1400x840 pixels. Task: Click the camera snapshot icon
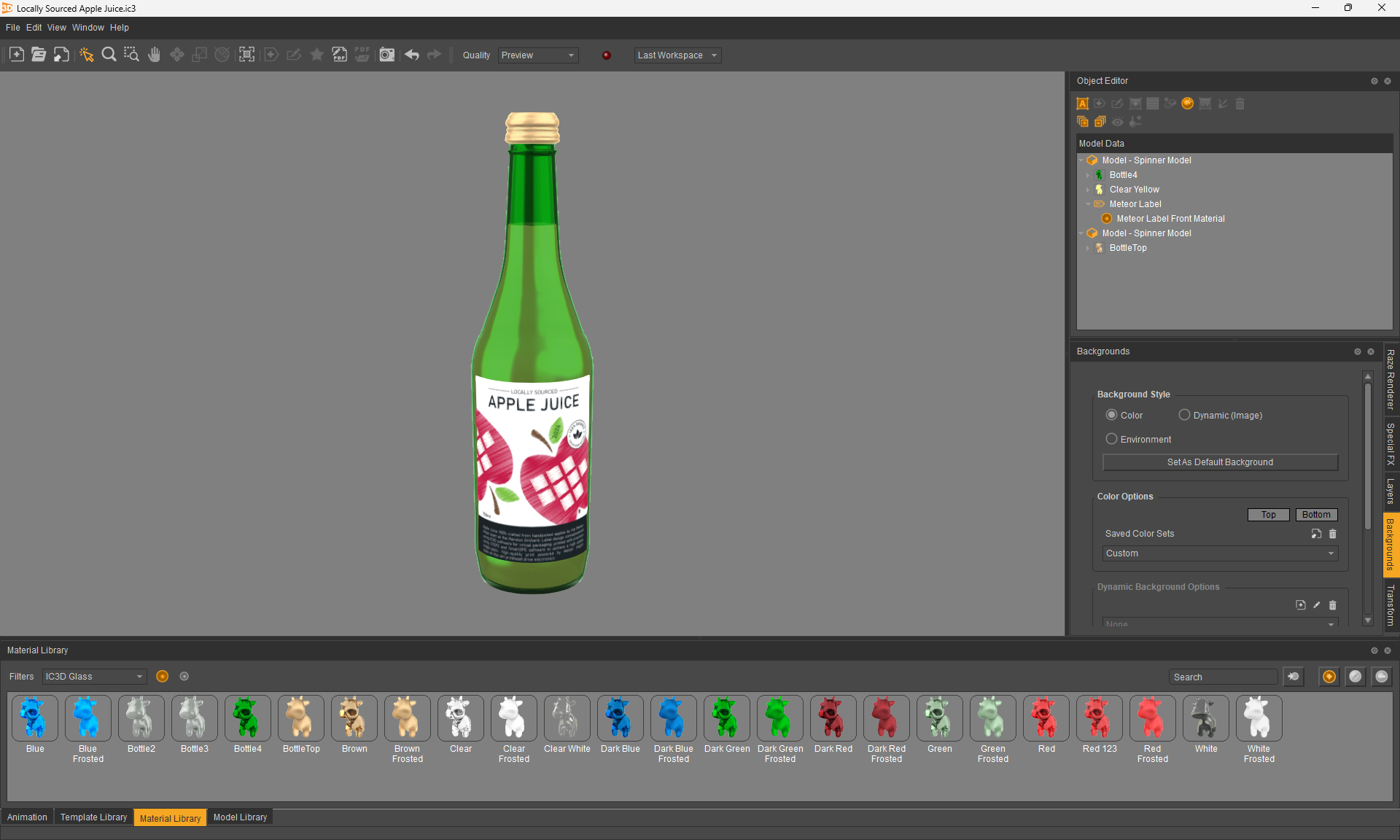(x=386, y=55)
